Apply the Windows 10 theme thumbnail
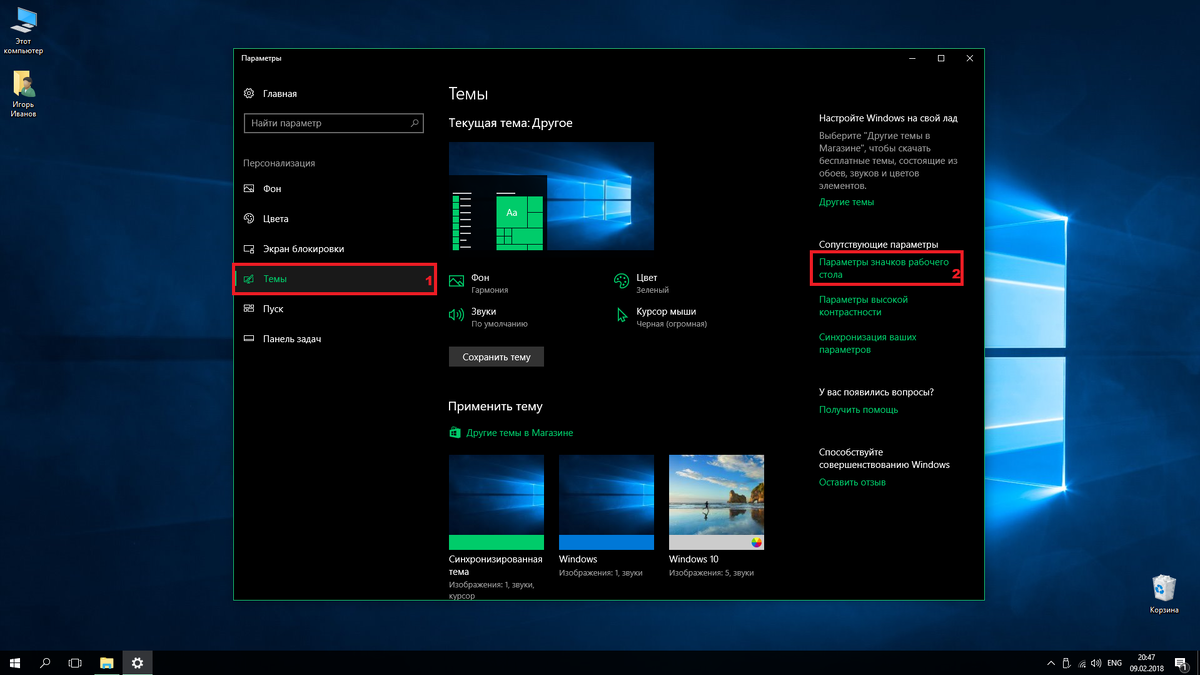 pyautogui.click(x=716, y=502)
